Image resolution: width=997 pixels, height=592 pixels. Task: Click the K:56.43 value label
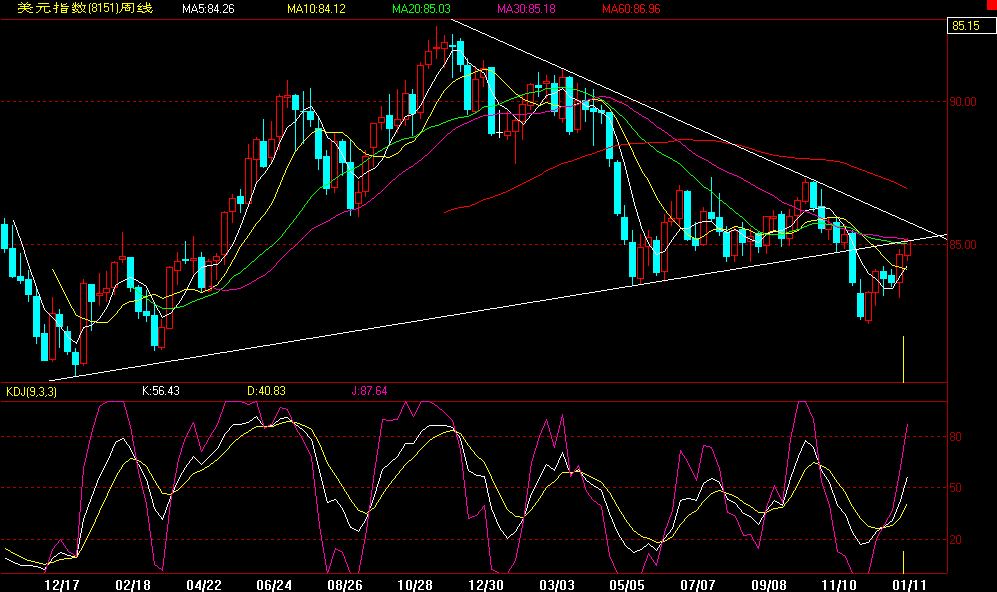pyautogui.click(x=160, y=390)
